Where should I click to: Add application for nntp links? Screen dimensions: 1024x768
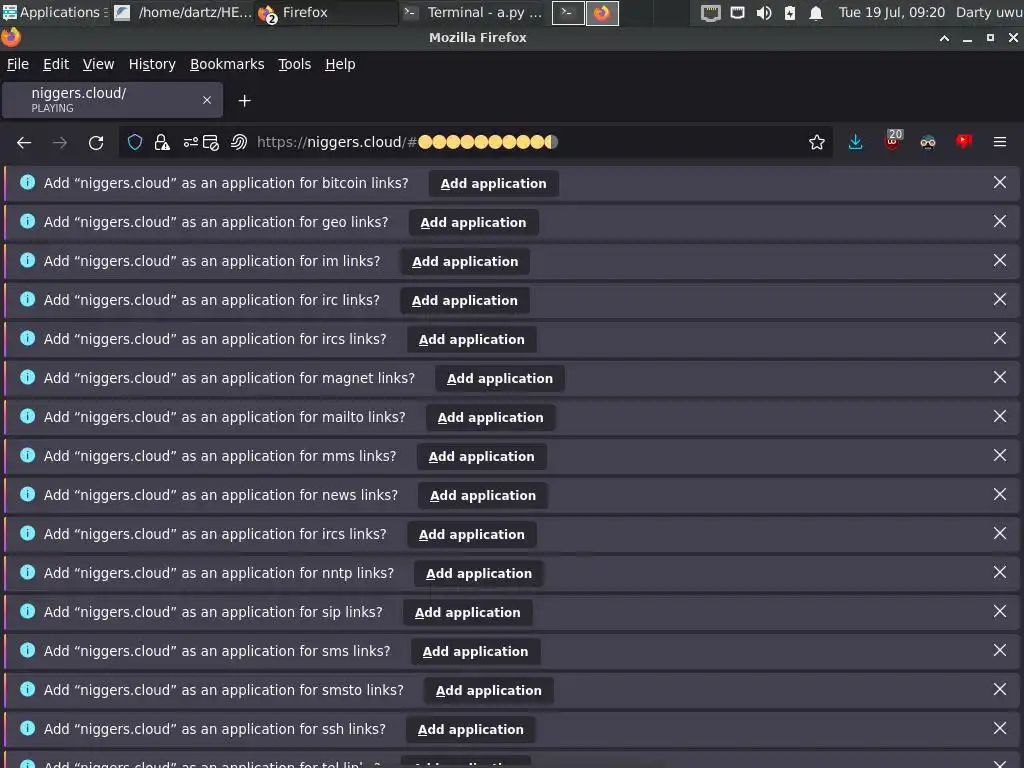click(479, 573)
